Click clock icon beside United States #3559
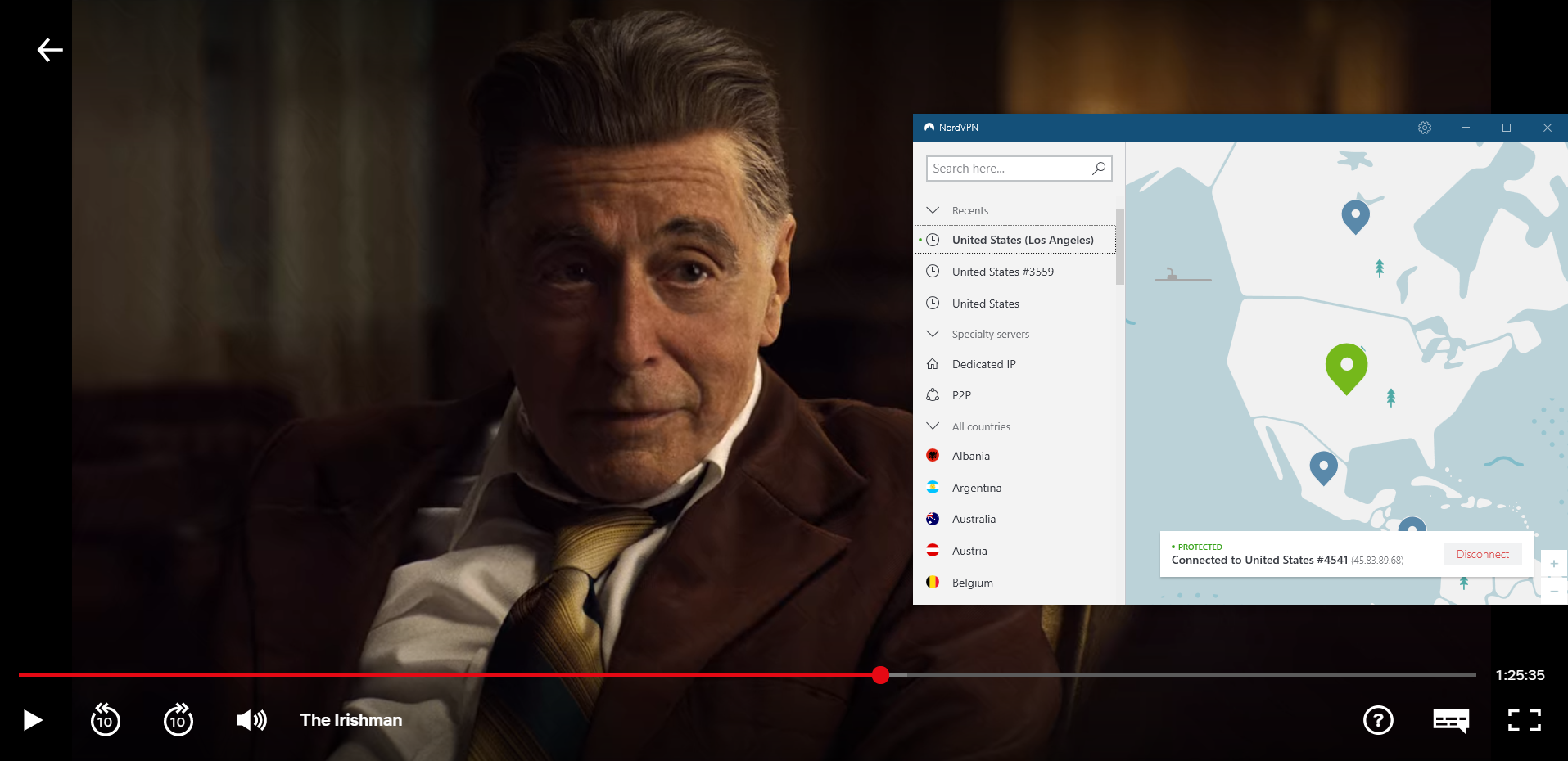1568x761 pixels. coord(933,272)
